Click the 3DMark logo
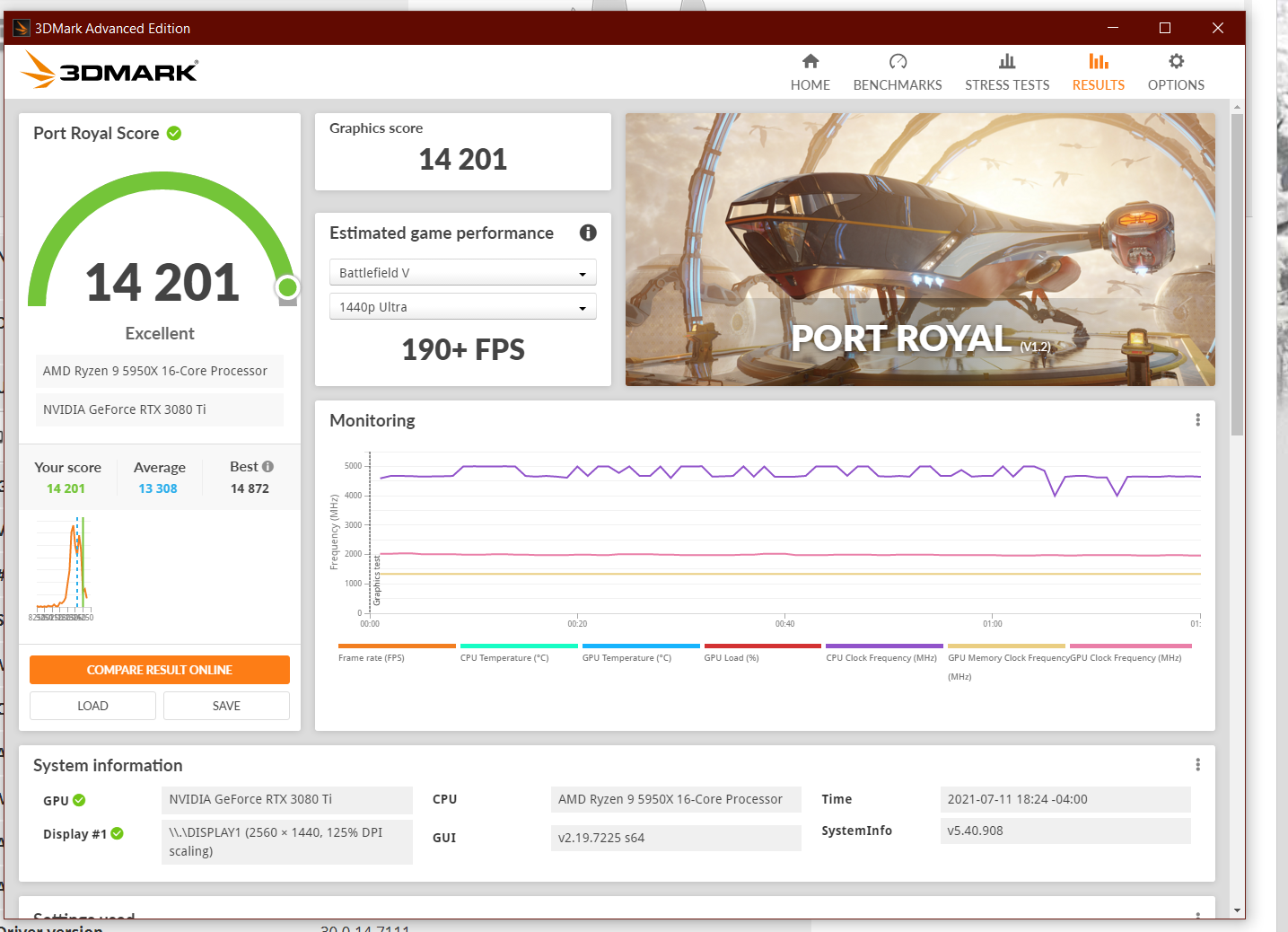The image size is (1288, 932). [x=110, y=70]
